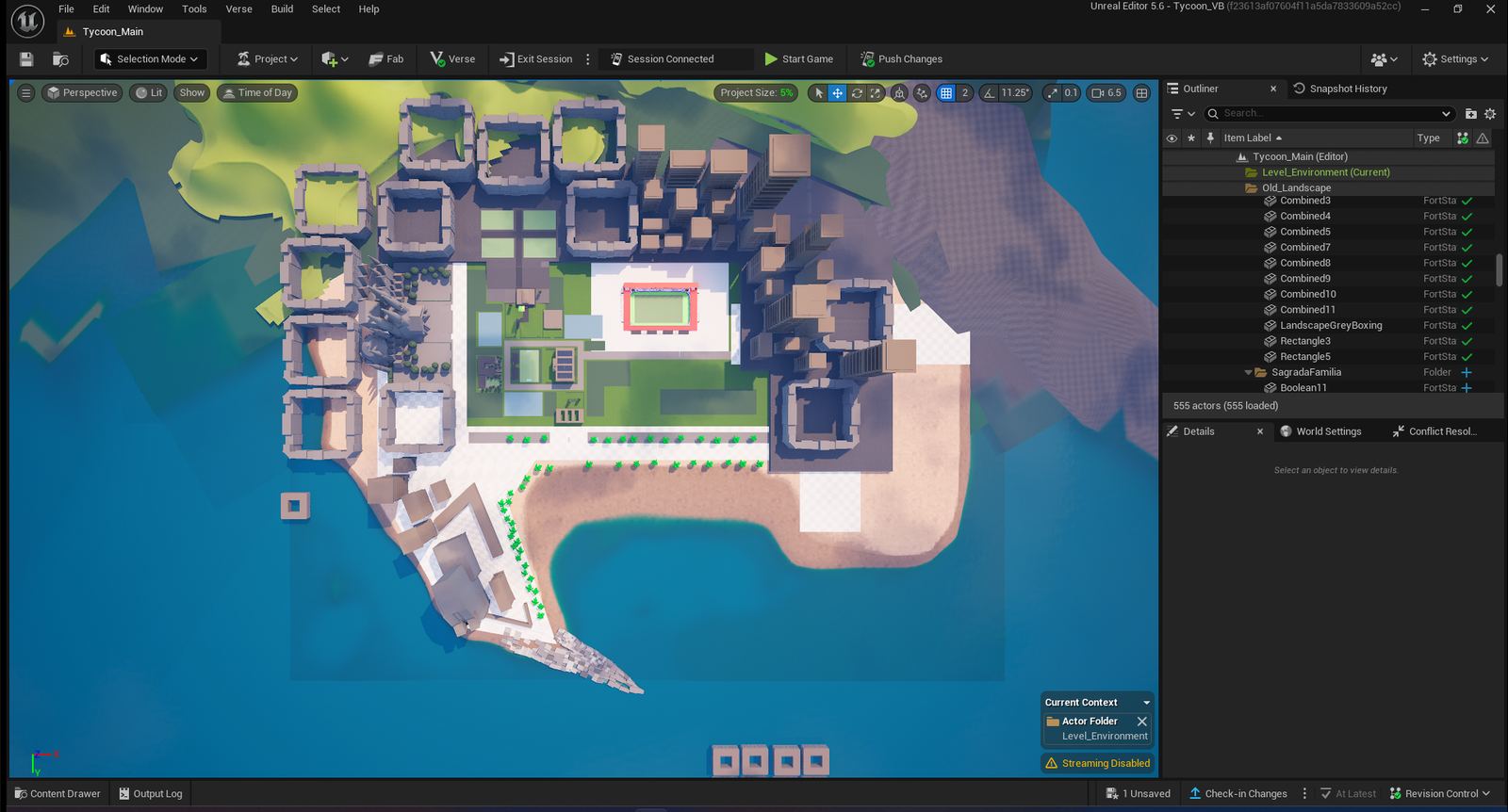
Task: Click the Save icon in toolbar
Action: point(26,59)
